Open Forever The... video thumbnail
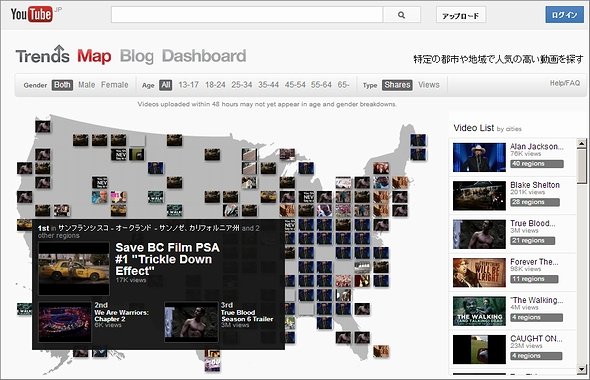 tap(479, 273)
